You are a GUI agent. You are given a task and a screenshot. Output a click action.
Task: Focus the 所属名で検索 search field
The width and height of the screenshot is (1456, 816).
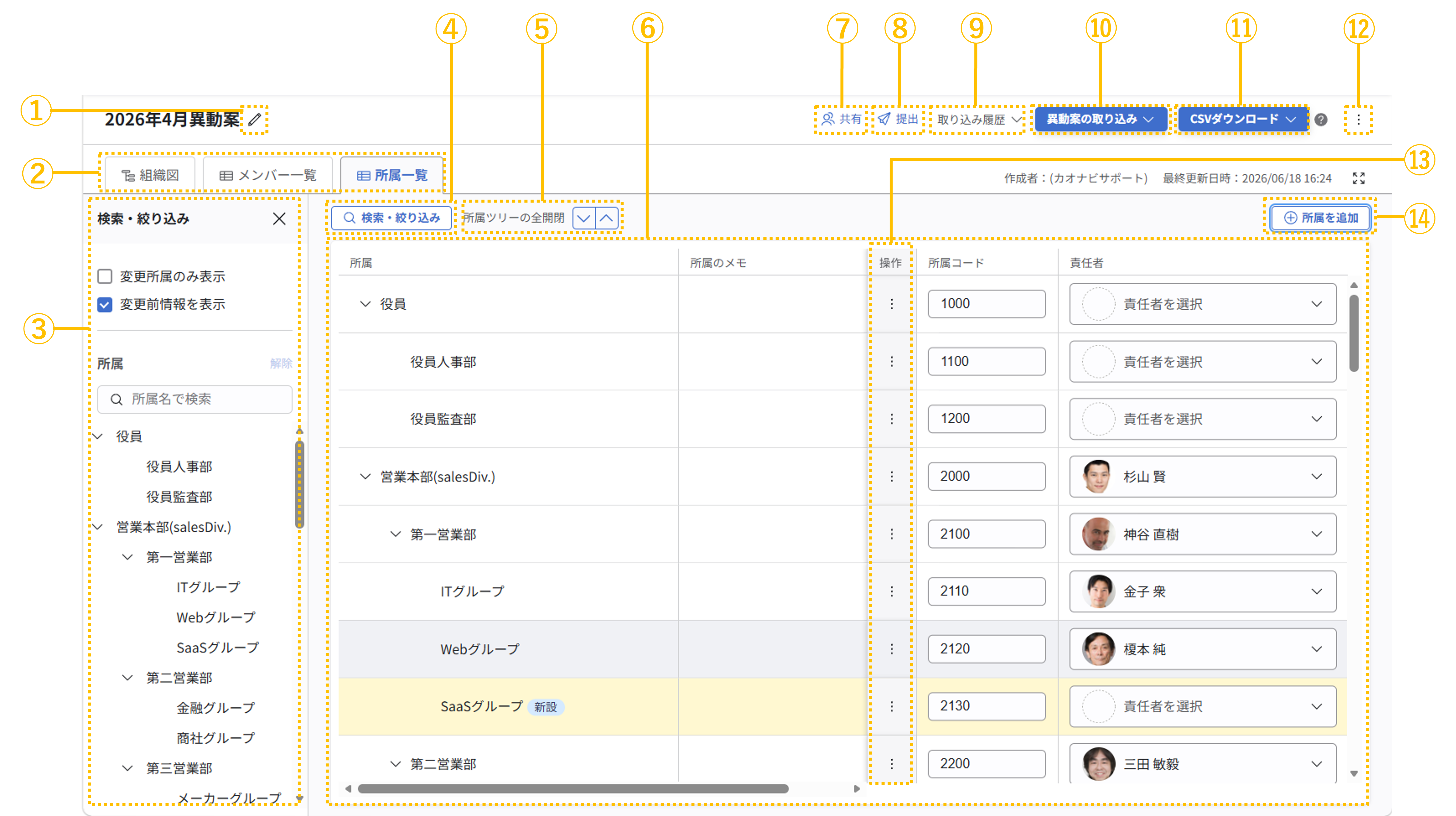click(195, 400)
